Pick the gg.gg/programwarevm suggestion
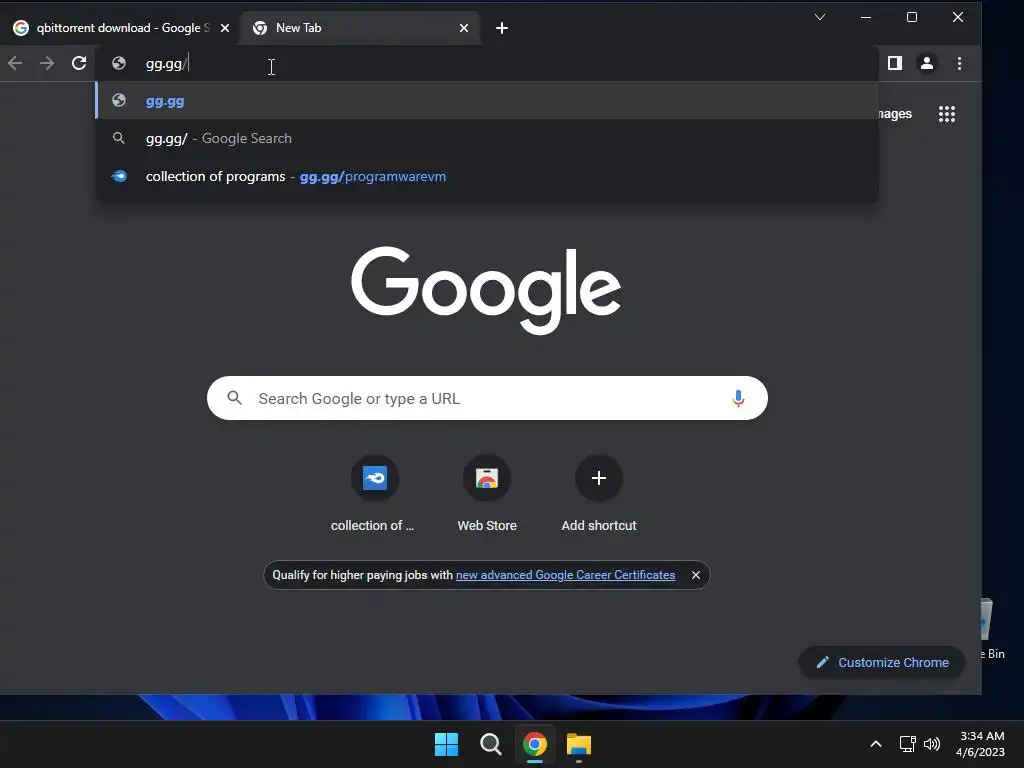This screenshot has width=1024, height=768. pyautogui.click(x=487, y=176)
